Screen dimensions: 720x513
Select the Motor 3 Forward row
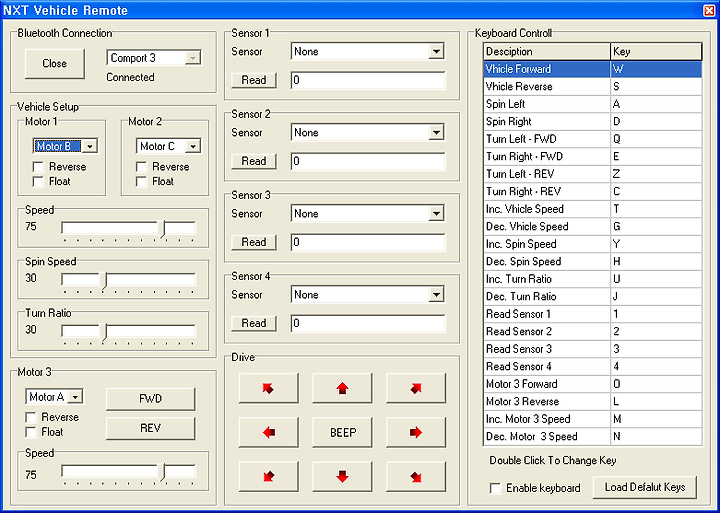[x=593, y=383]
